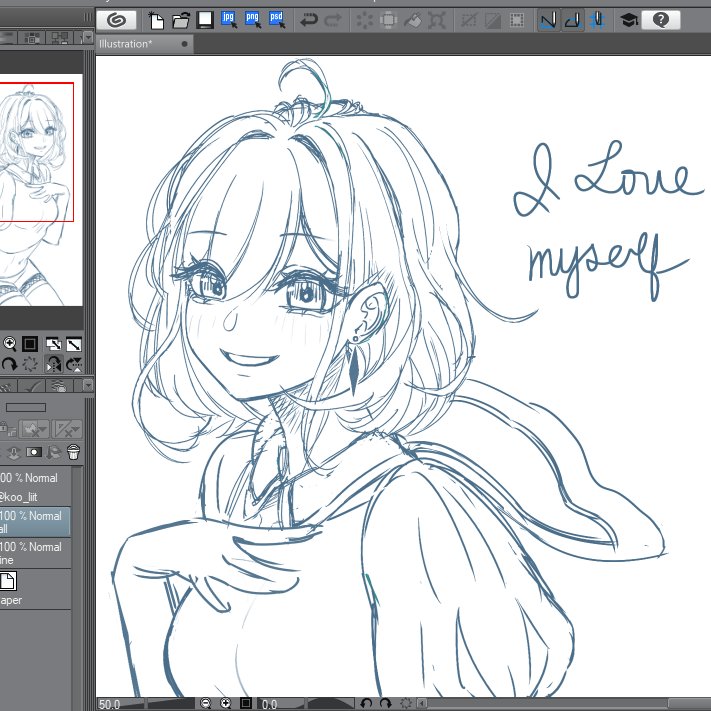Open a file with the folder icon
Viewport: 711px width, 711px height.
click(181, 20)
